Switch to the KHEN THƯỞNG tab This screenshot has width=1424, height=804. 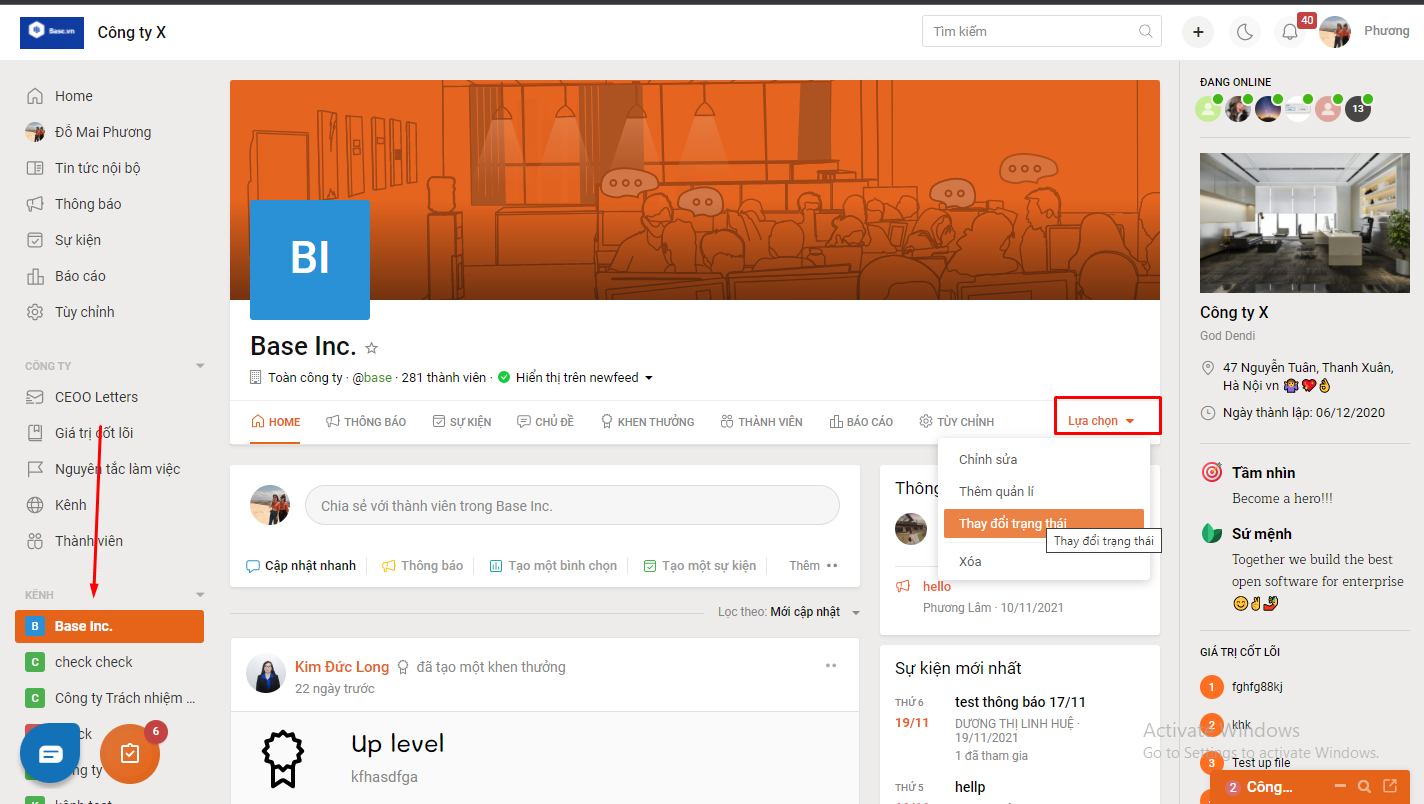[x=647, y=422]
